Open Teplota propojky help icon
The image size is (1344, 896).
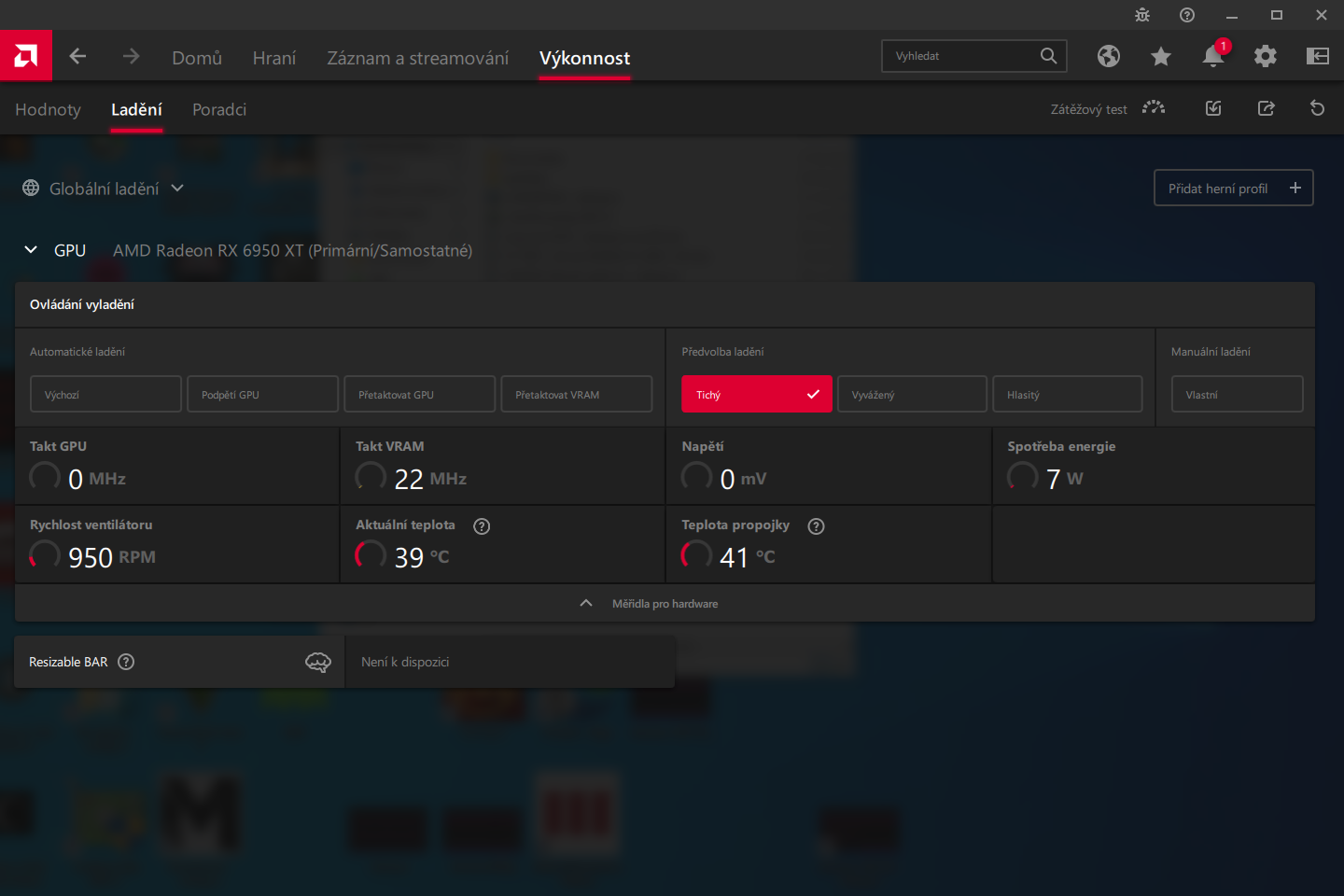pyautogui.click(x=816, y=526)
